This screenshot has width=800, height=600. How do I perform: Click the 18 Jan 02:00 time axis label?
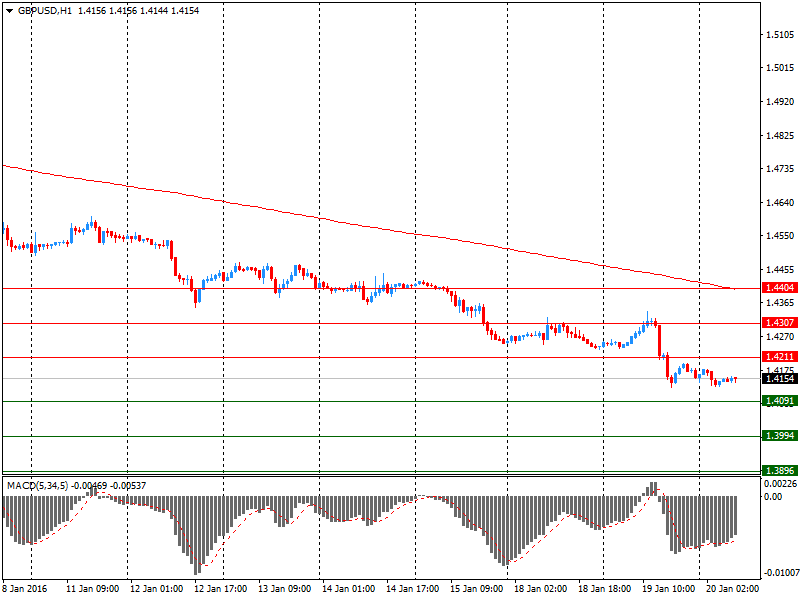click(540, 589)
